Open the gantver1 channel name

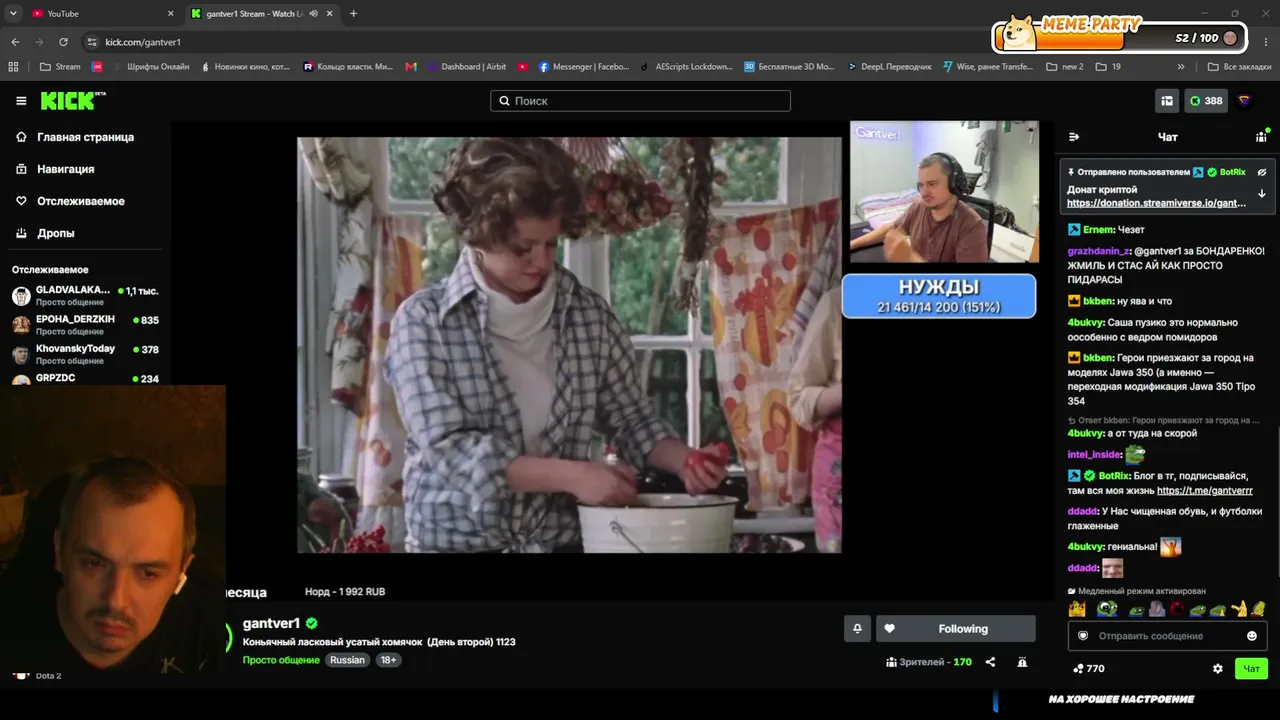coord(271,623)
